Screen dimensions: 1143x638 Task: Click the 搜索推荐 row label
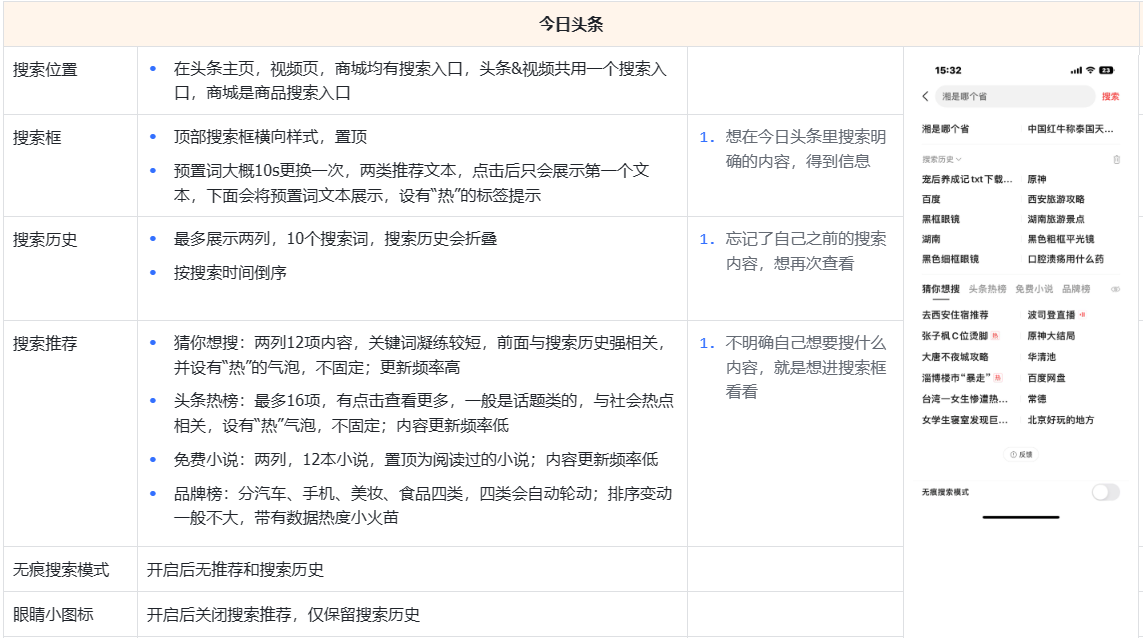coord(45,343)
